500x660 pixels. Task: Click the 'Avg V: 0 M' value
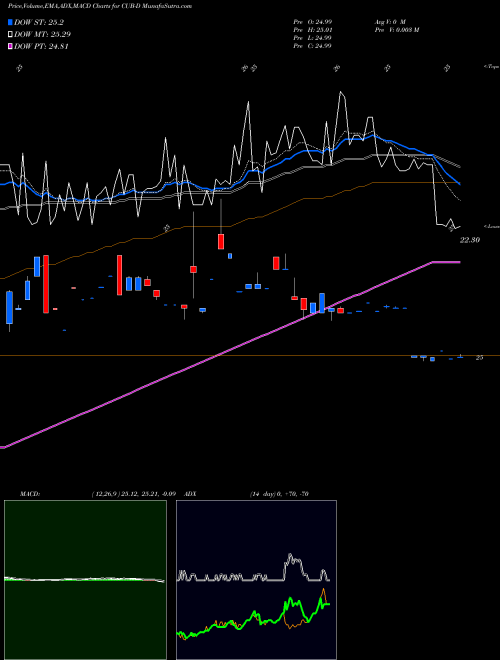click(389, 21)
